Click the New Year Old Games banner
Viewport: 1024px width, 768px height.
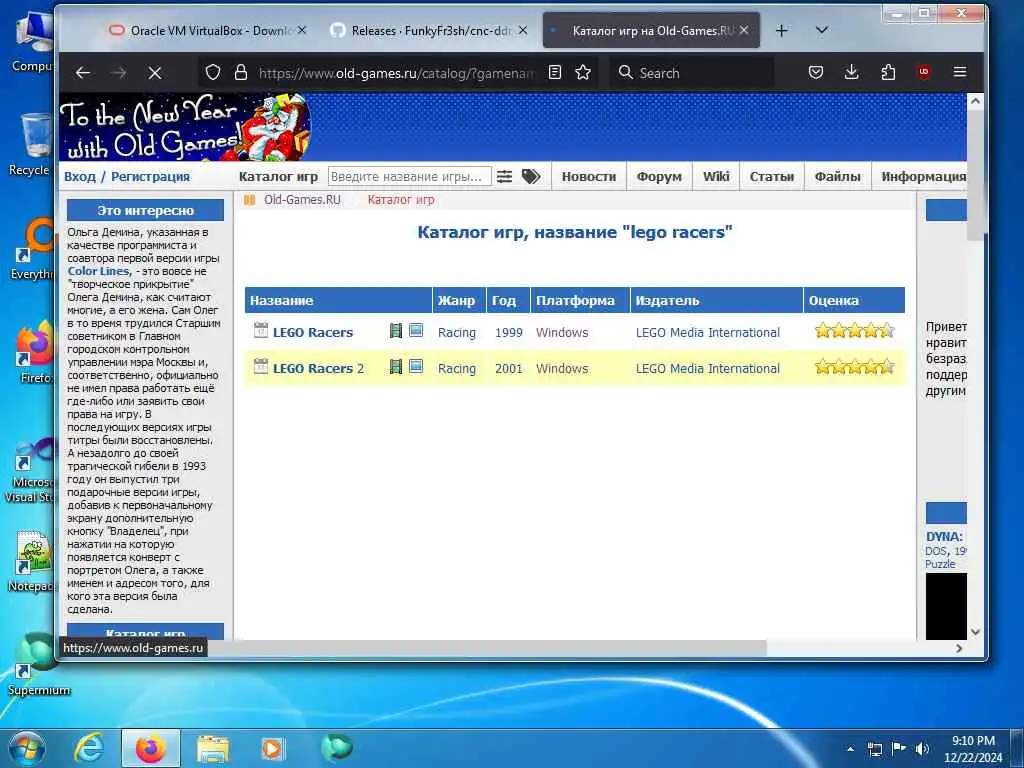(x=185, y=127)
